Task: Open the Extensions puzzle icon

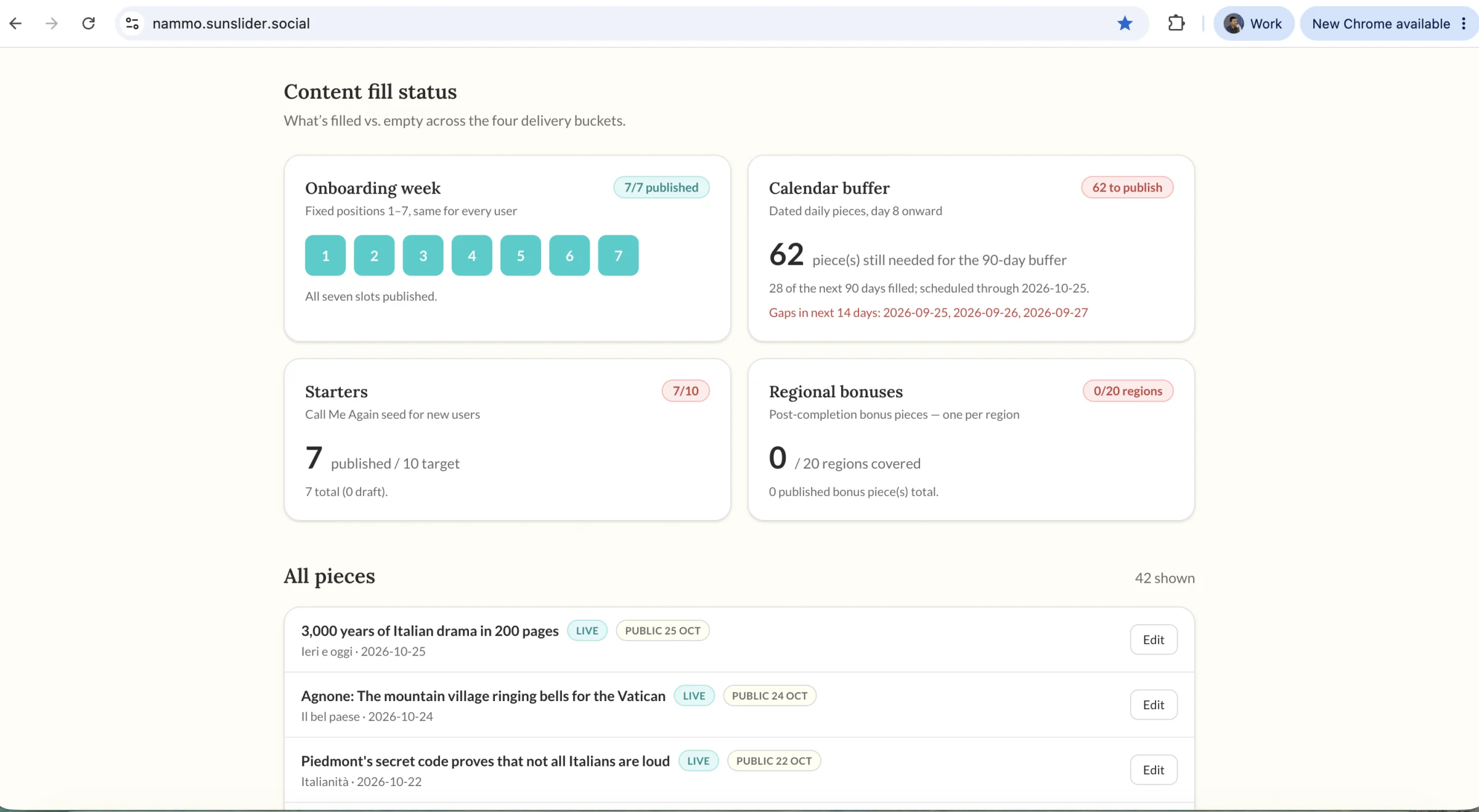Action: (1176, 23)
